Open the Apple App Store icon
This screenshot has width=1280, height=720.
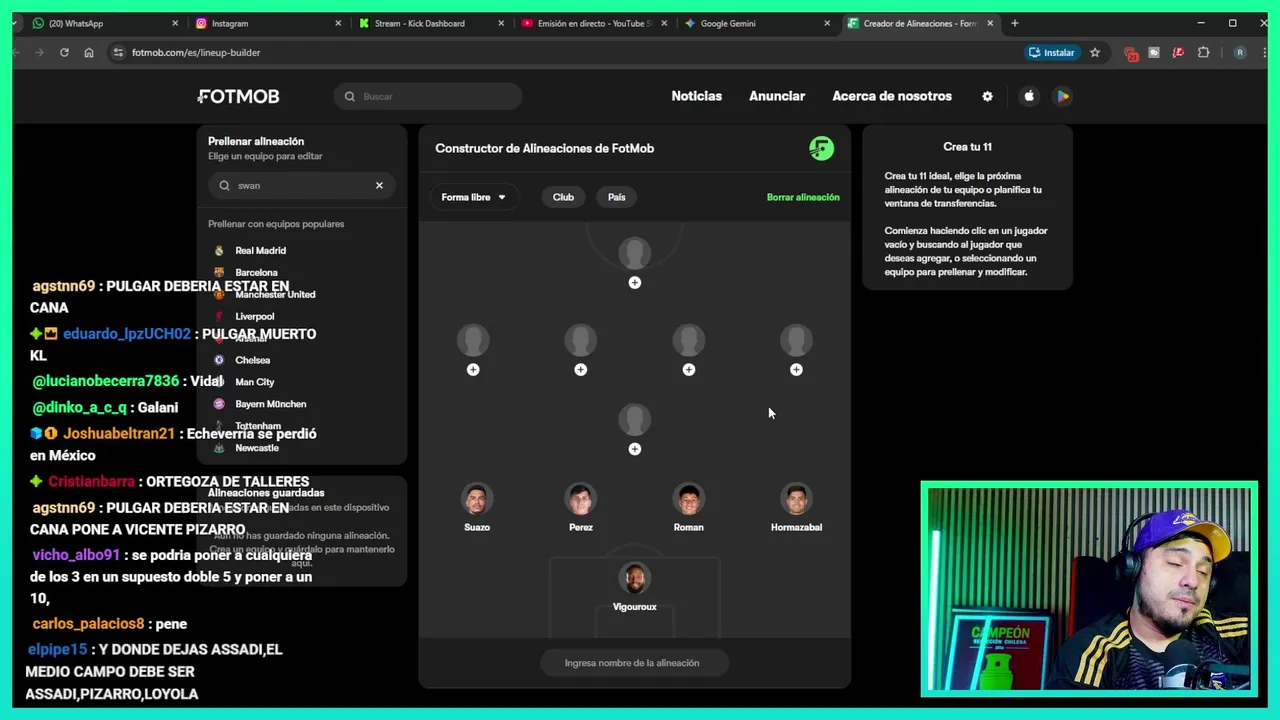[1029, 96]
